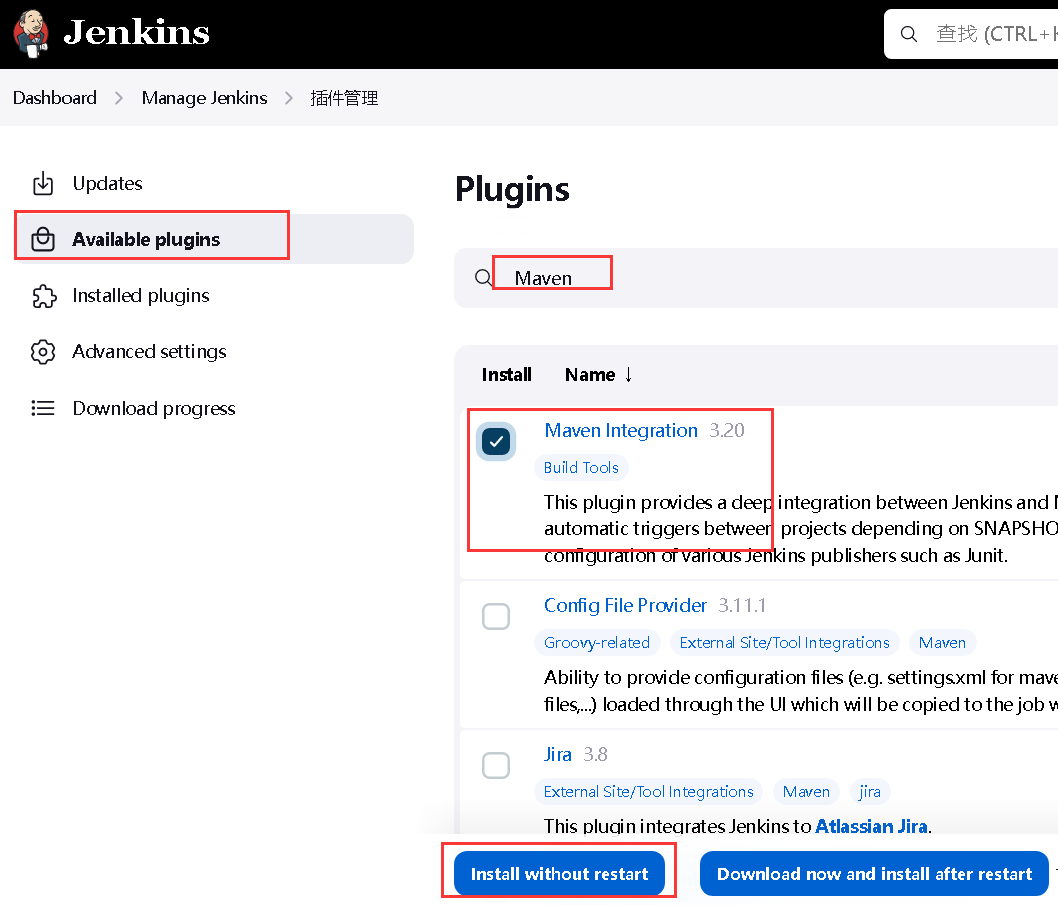Image resolution: width=1058 pixels, height=905 pixels.
Task: Click the Jenkins title text in header
Action: tap(136, 32)
